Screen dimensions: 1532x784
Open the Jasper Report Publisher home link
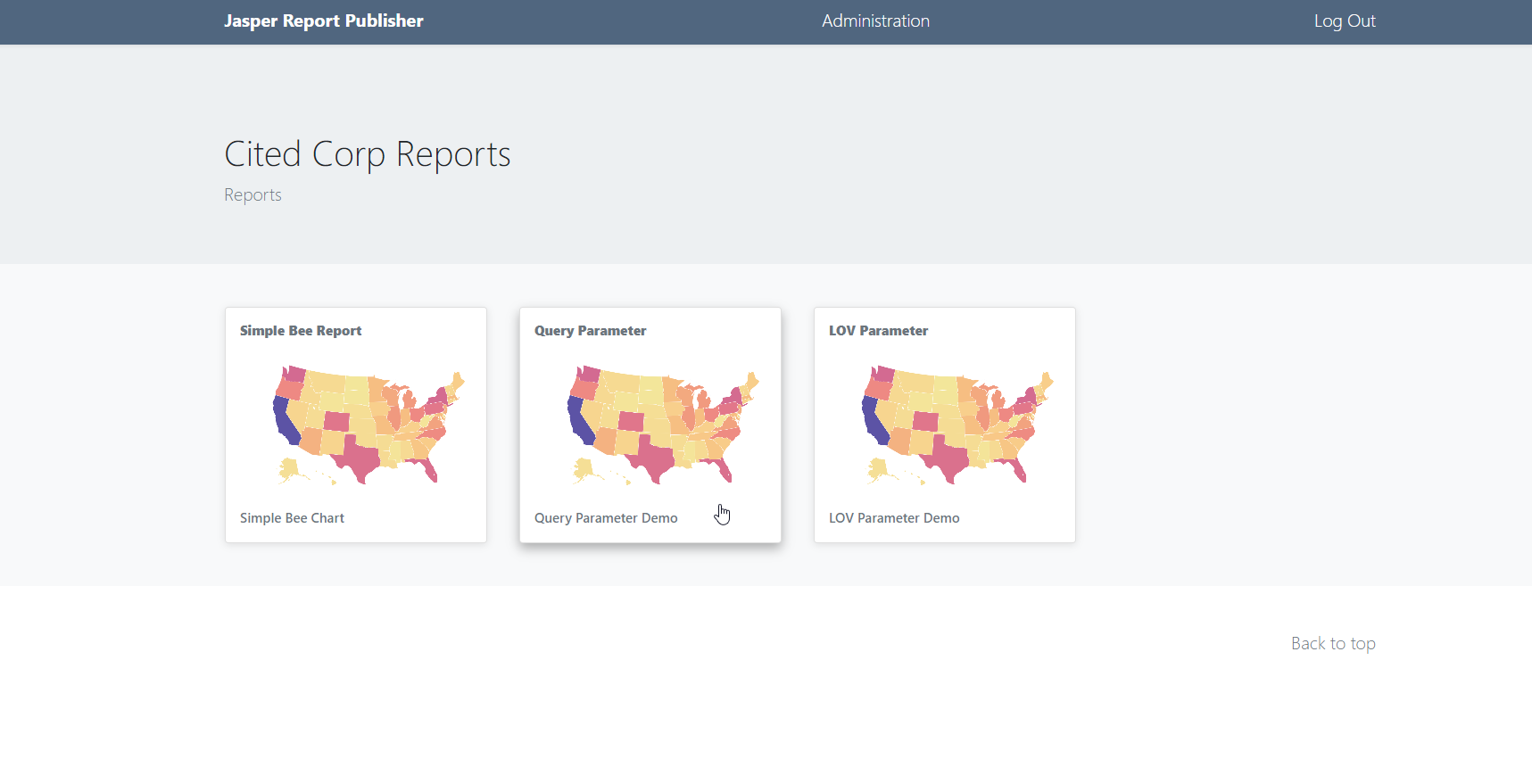point(323,21)
